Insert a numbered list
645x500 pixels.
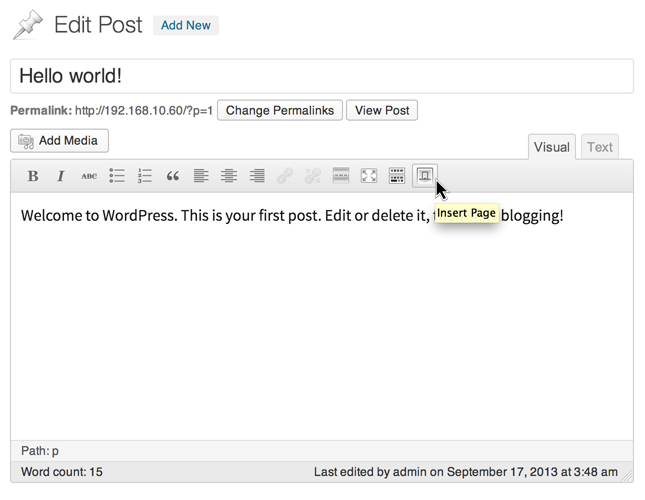(x=145, y=176)
